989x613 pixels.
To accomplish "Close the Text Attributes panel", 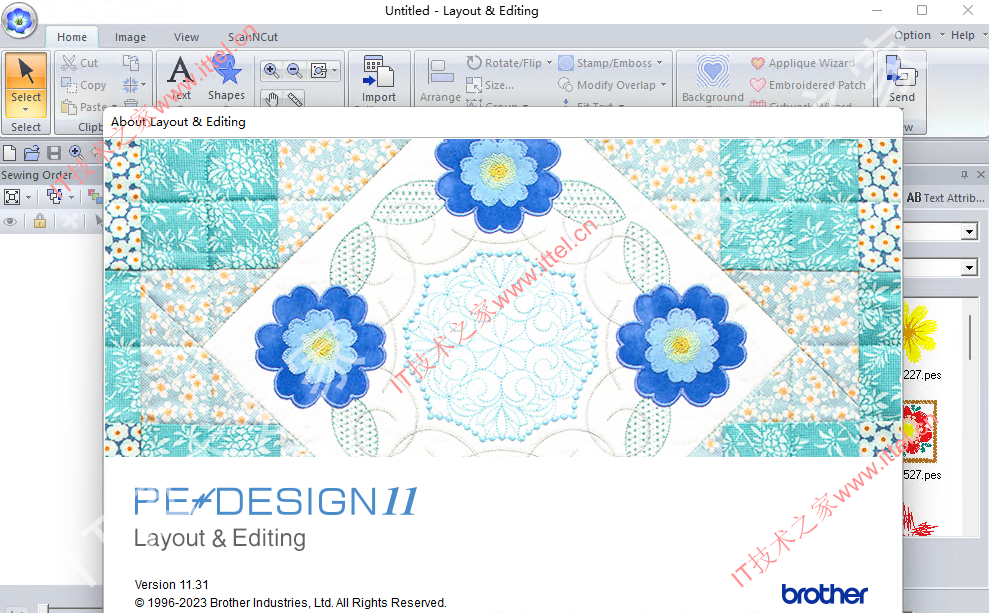I will tap(980, 175).
